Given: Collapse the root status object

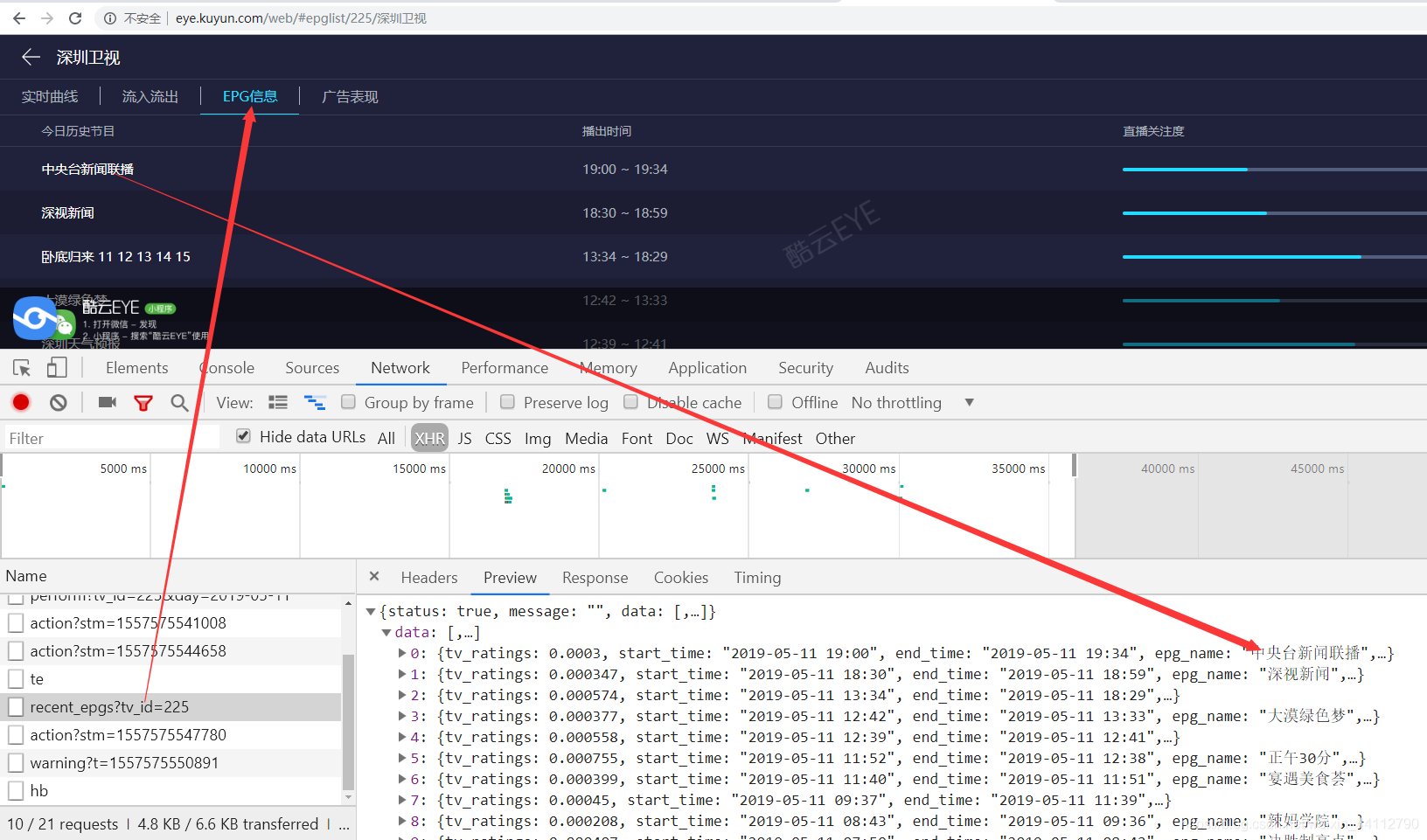Looking at the screenshot, I should (371, 611).
